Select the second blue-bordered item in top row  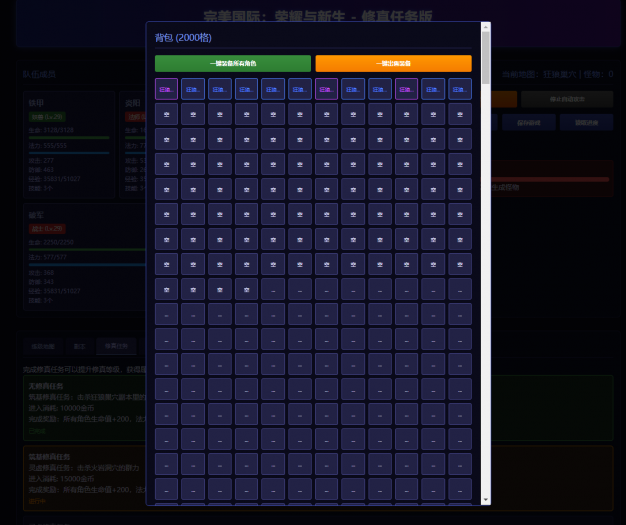[x=193, y=89]
